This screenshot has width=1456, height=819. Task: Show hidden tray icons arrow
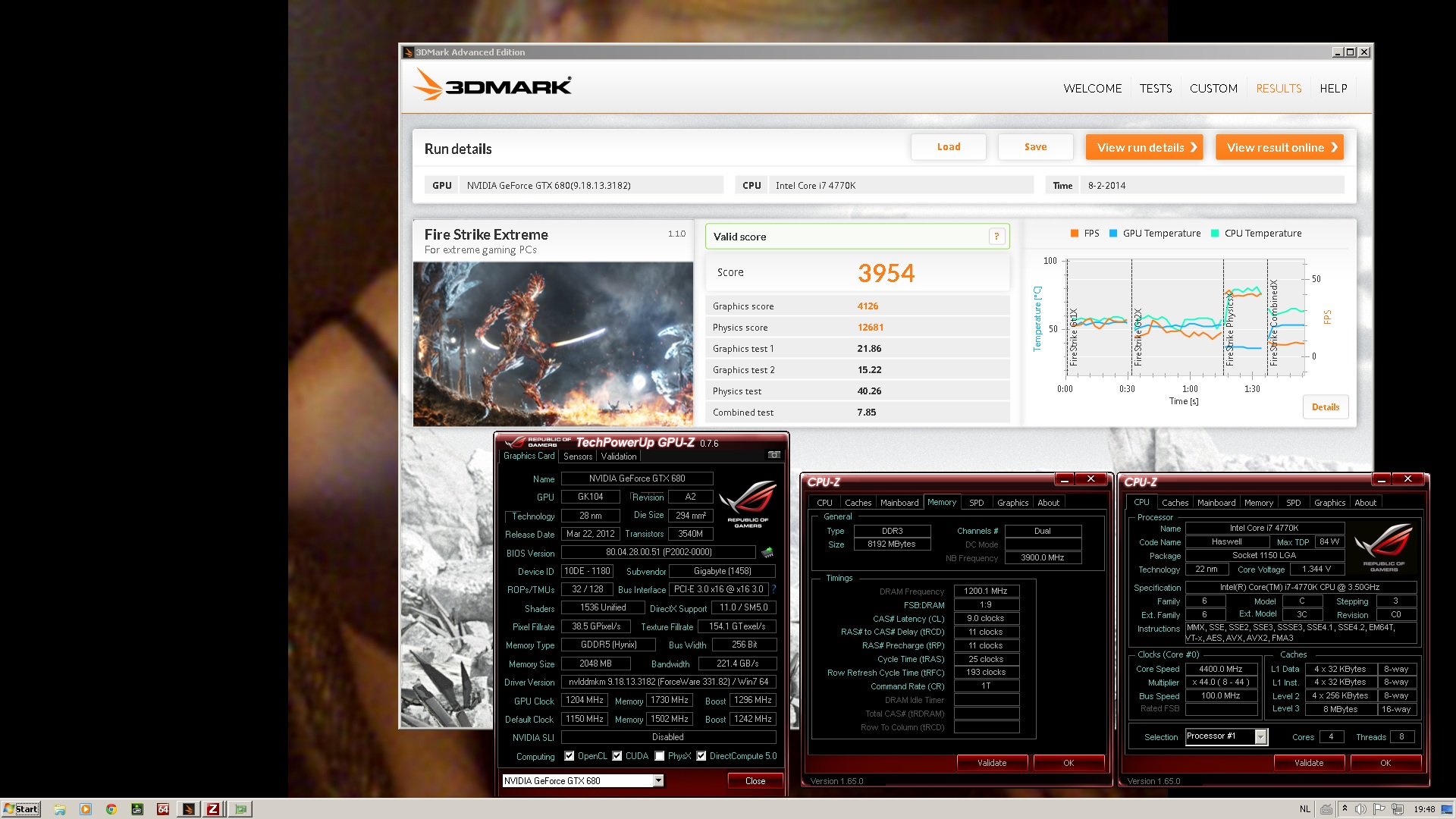click(x=1345, y=808)
